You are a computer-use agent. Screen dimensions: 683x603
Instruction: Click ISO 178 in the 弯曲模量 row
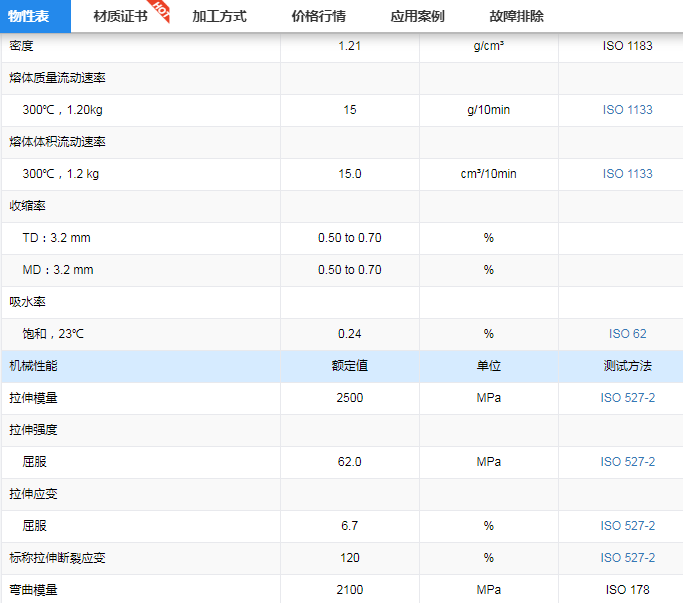(627, 590)
